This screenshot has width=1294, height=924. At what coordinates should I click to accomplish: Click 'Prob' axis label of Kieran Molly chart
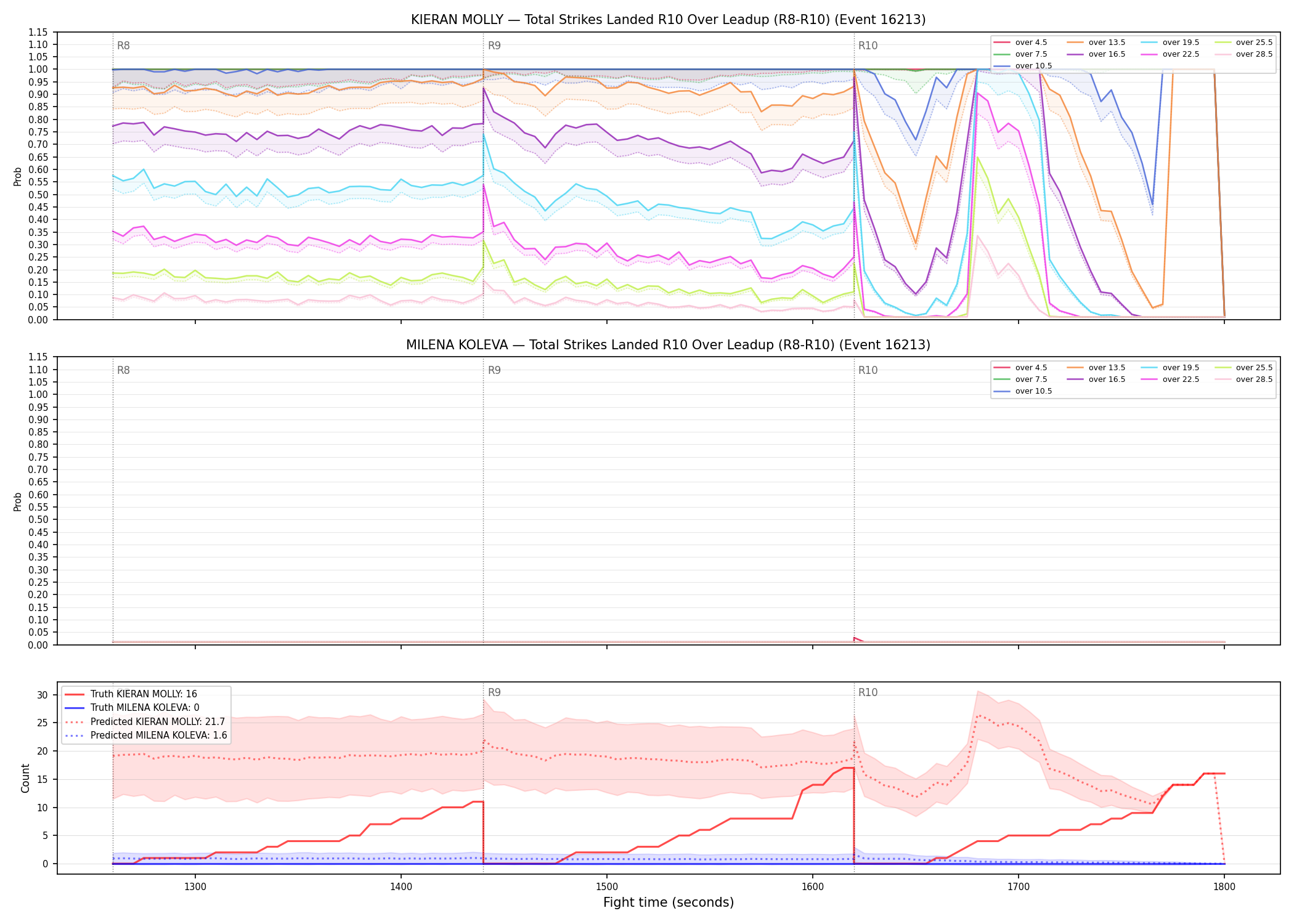coord(17,176)
